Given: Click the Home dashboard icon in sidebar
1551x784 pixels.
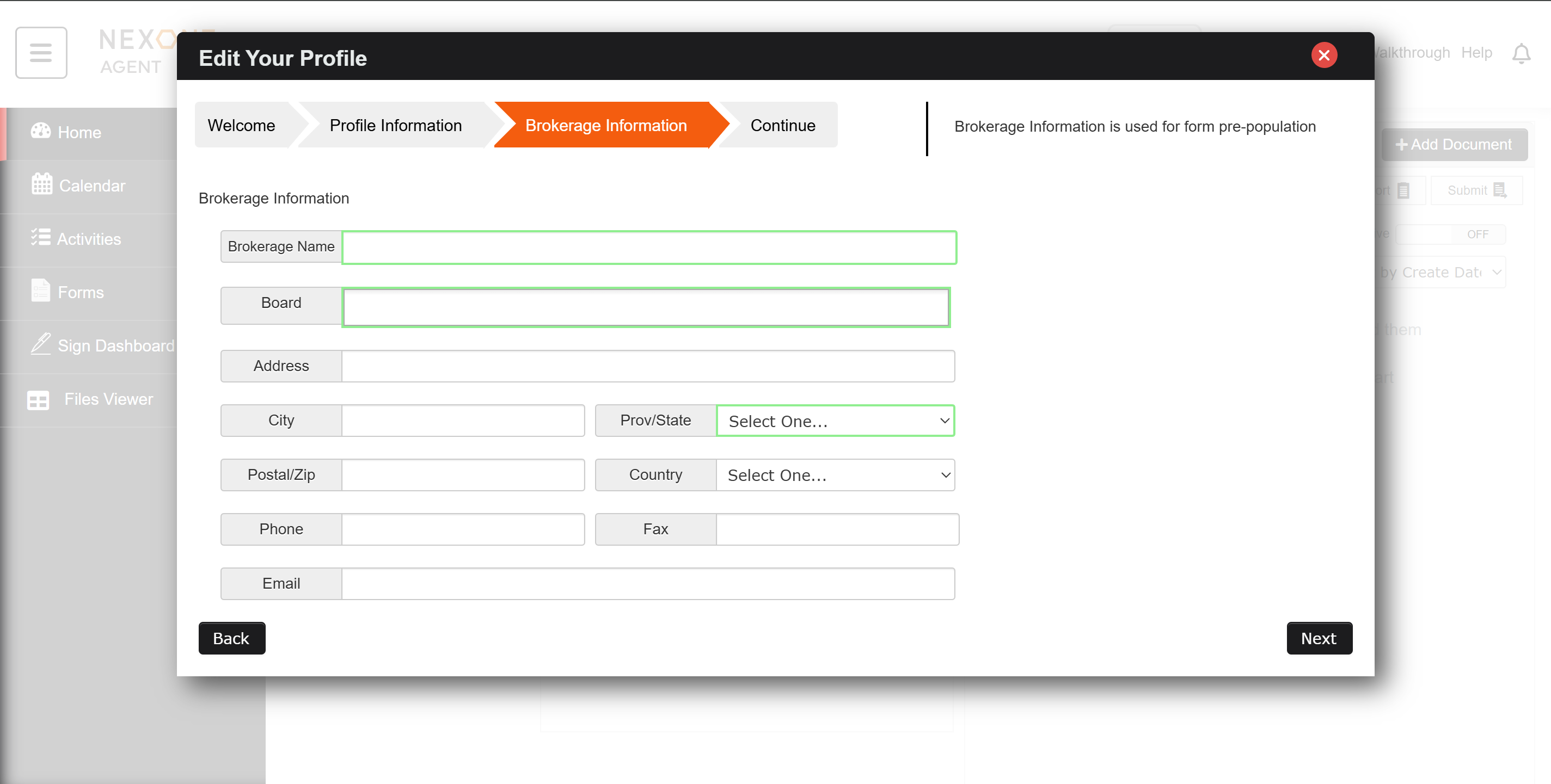Looking at the screenshot, I should (x=41, y=131).
